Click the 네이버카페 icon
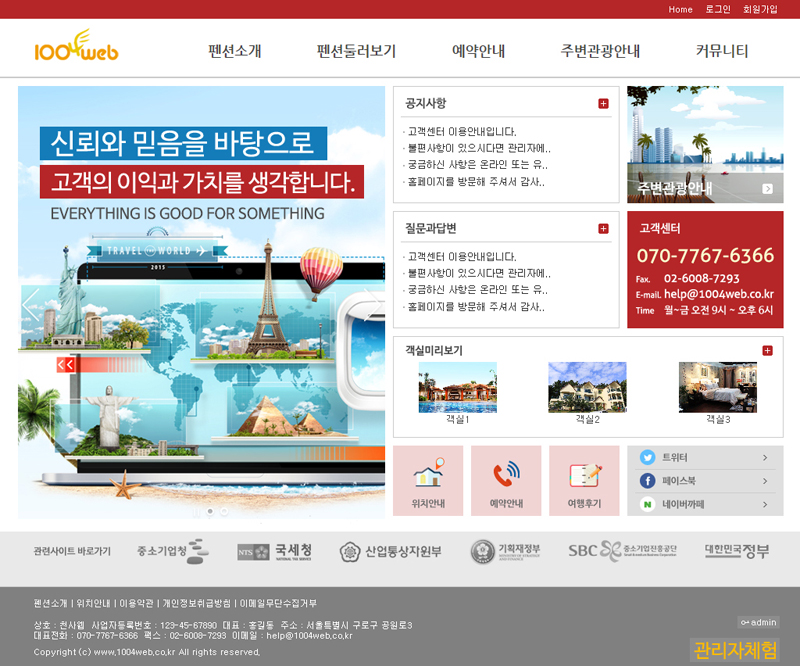The height and width of the screenshot is (666, 800). pyautogui.click(x=647, y=505)
